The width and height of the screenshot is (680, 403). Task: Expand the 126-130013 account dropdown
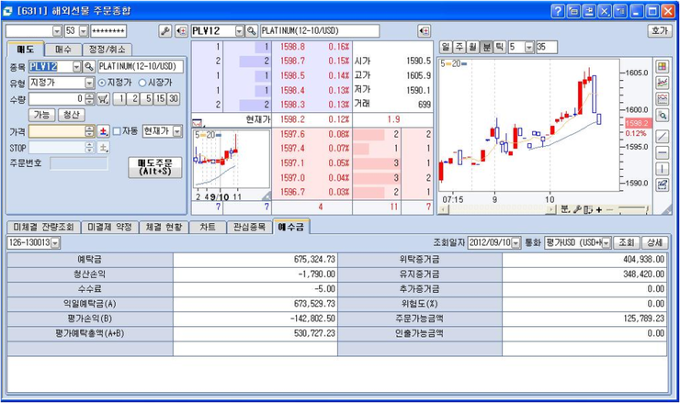(x=56, y=243)
